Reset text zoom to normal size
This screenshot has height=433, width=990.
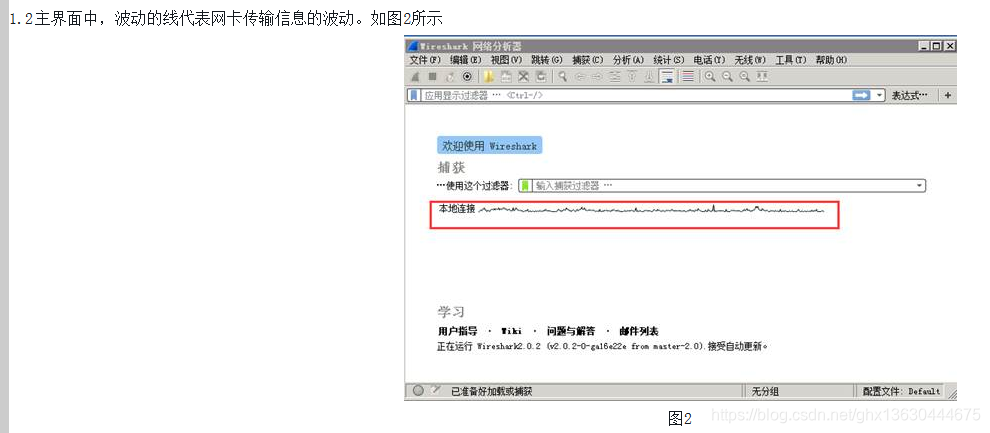[745, 76]
